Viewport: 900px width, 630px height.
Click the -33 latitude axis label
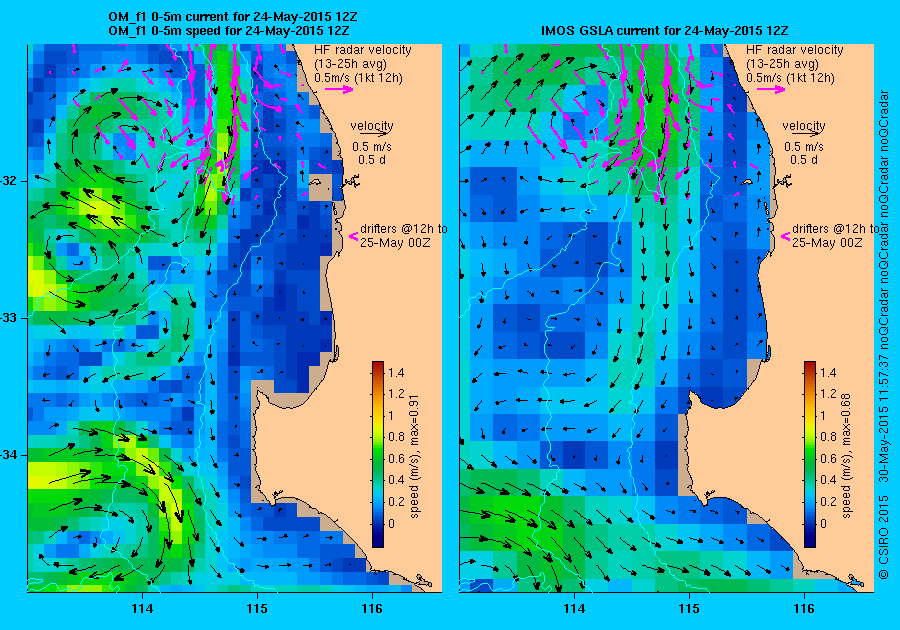click(x=9, y=318)
